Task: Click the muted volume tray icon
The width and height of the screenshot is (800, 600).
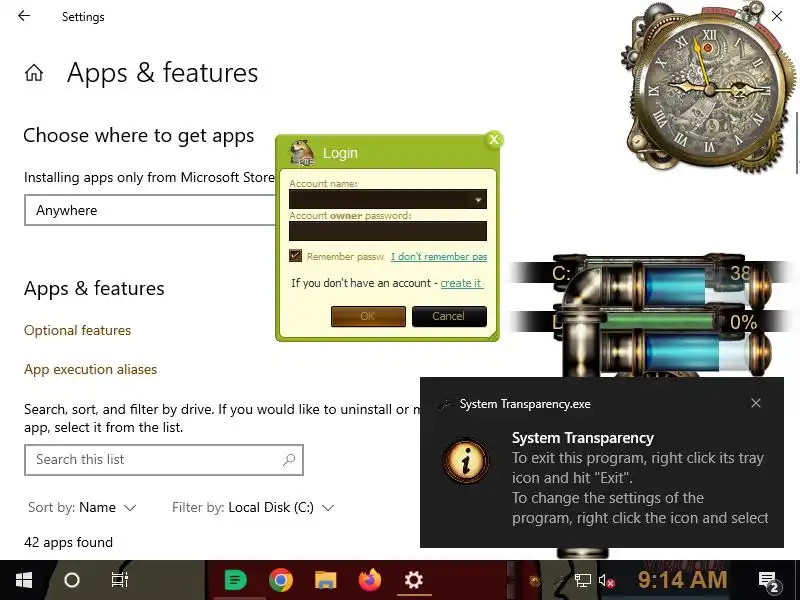Action: click(x=606, y=580)
